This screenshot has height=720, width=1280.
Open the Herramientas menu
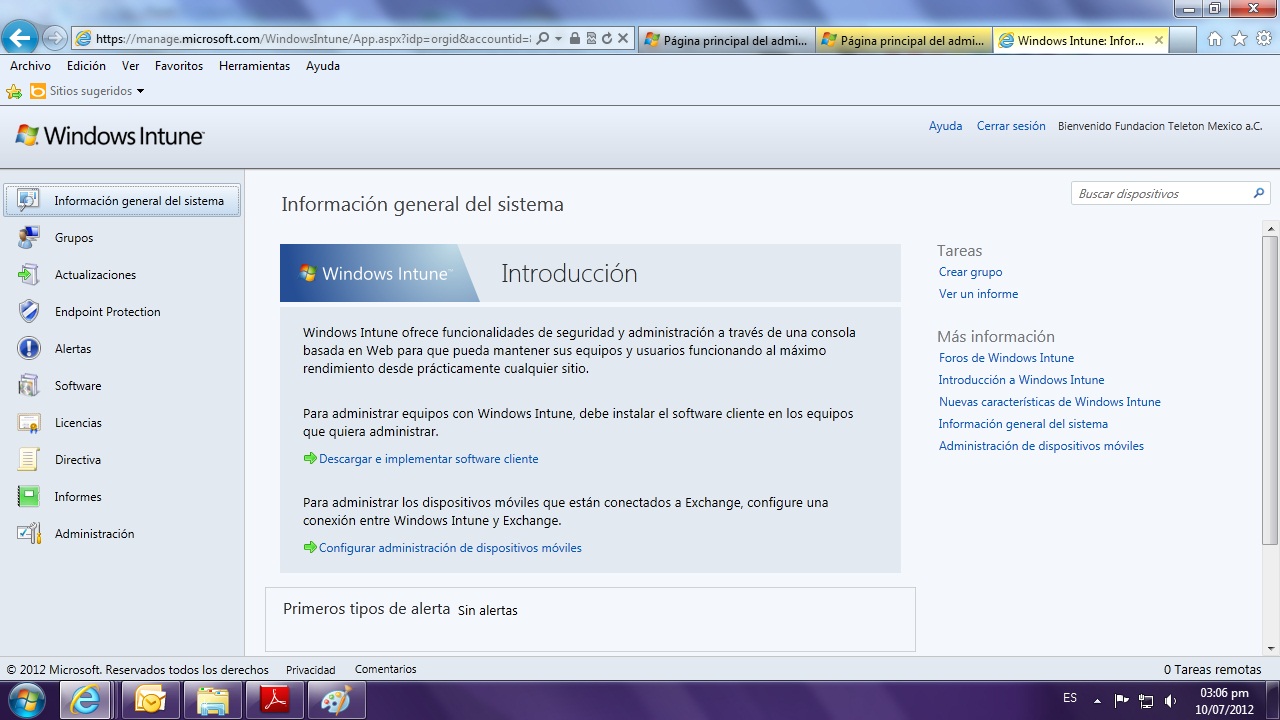tap(254, 66)
